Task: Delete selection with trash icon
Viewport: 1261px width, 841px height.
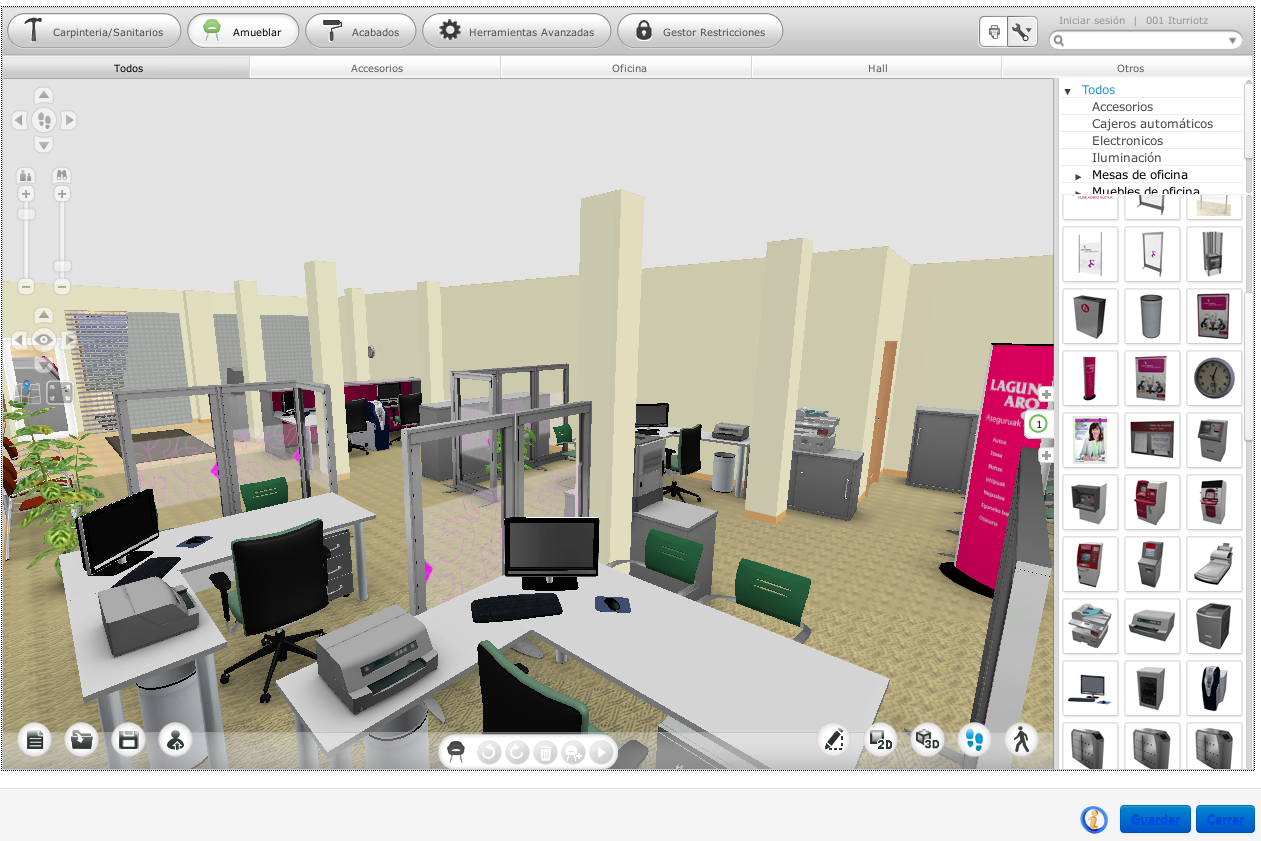Action: click(x=545, y=752)
